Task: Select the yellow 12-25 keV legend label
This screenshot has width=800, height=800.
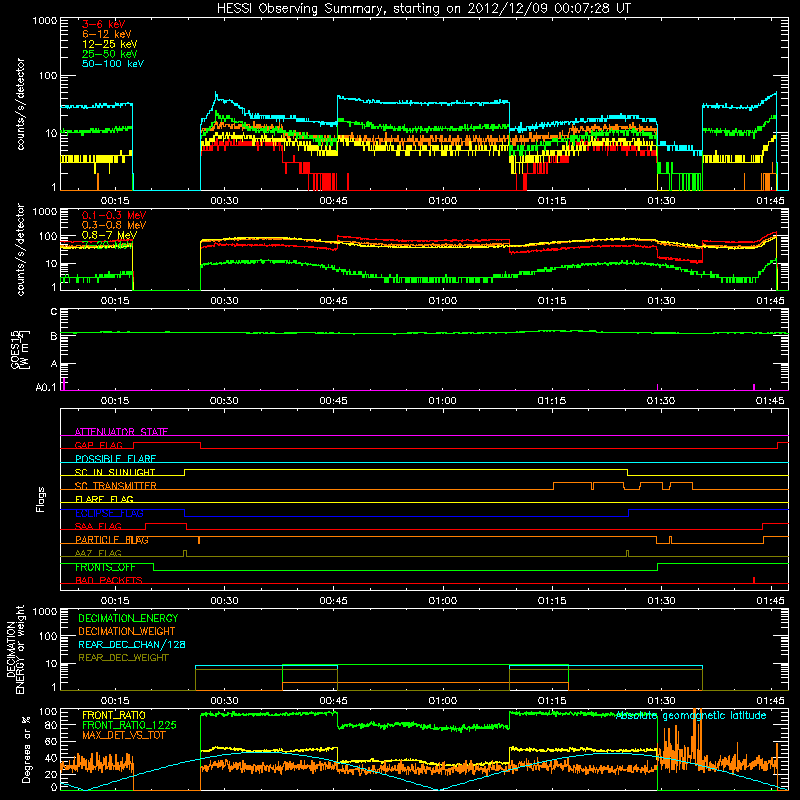Action: tap(110, 44)
